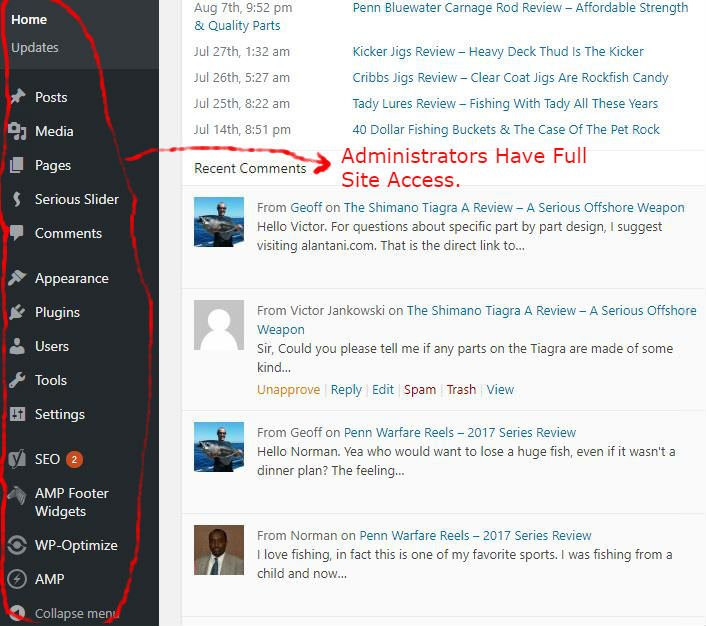706x626 pixels.
Task: Click the Recent Comments heading
Action: pos(250,168)
